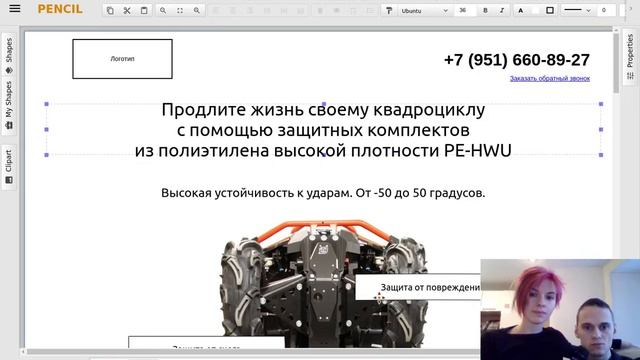Click the top-center selection handle of heading
Viewport: 640px width, 360px height.
pyautogui.click(x=324, y=104)
